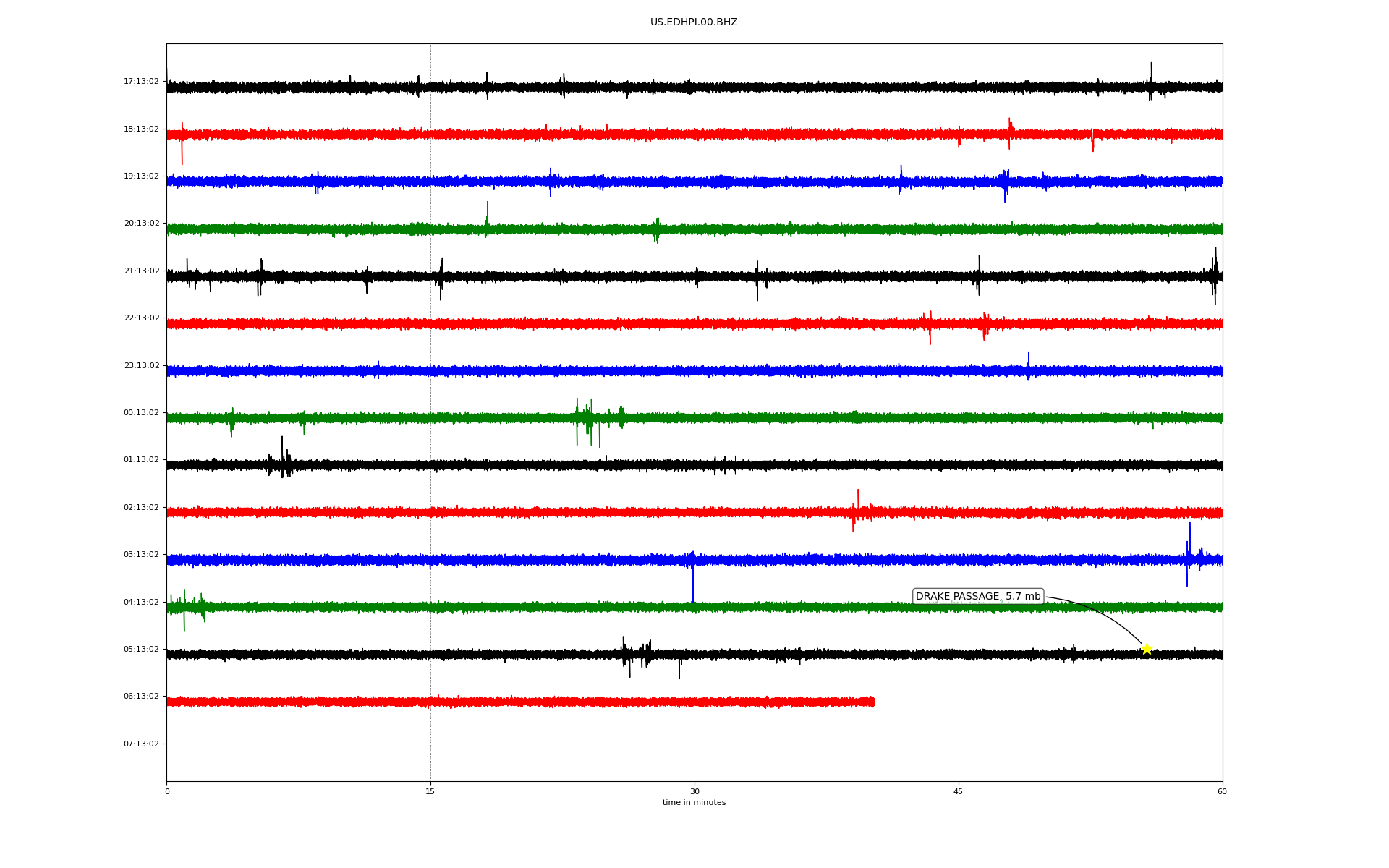This screenshot has height=868, width=1389.
Task: Click the DRAKE PASSAGE, 5.7 mb annotation label
Action: [x=978, y=597]
